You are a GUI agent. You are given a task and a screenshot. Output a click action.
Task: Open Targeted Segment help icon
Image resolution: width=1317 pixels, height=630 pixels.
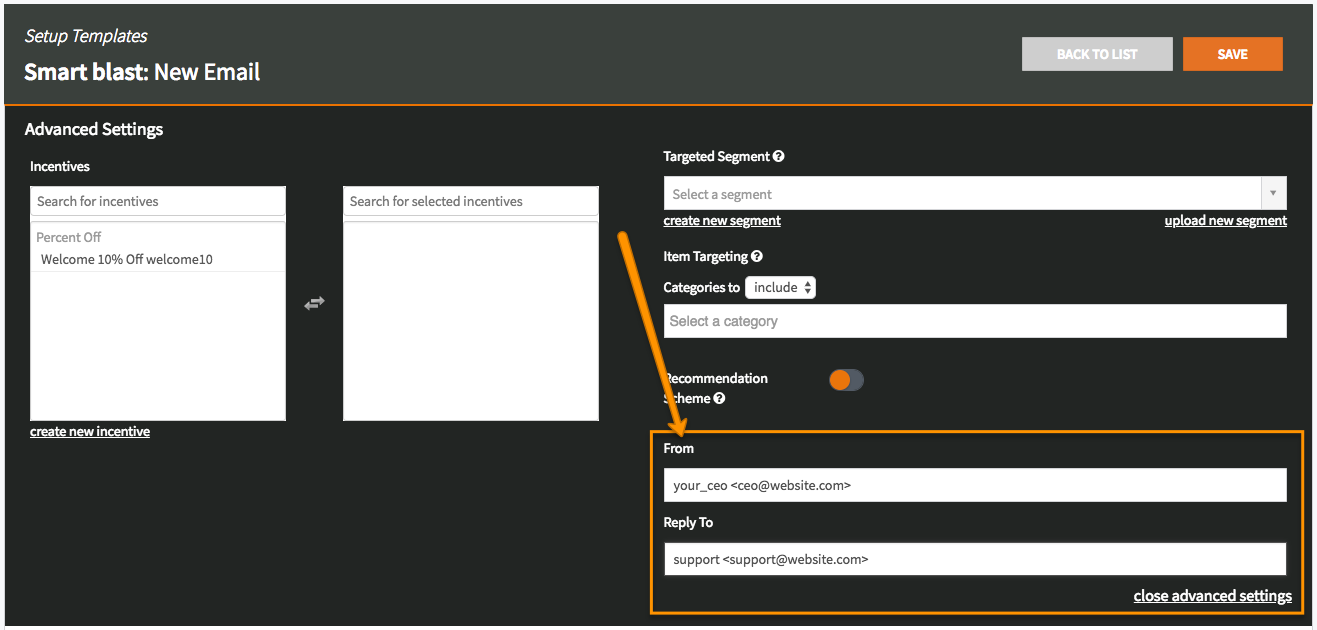779,156
